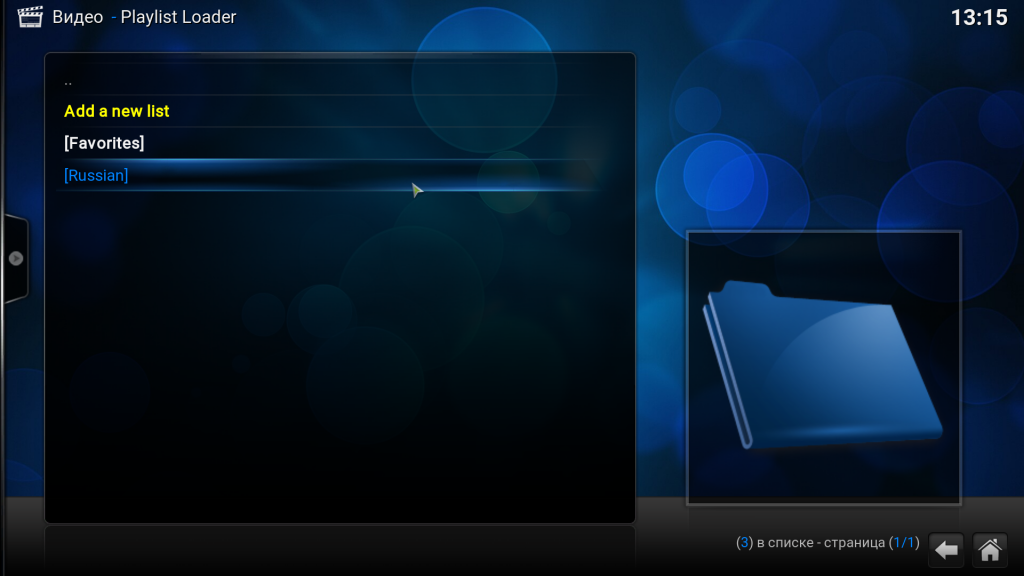This screenshot has width=1024, height=576.
Task: Click the blue folder thumbnail
Action: point(824,367)
